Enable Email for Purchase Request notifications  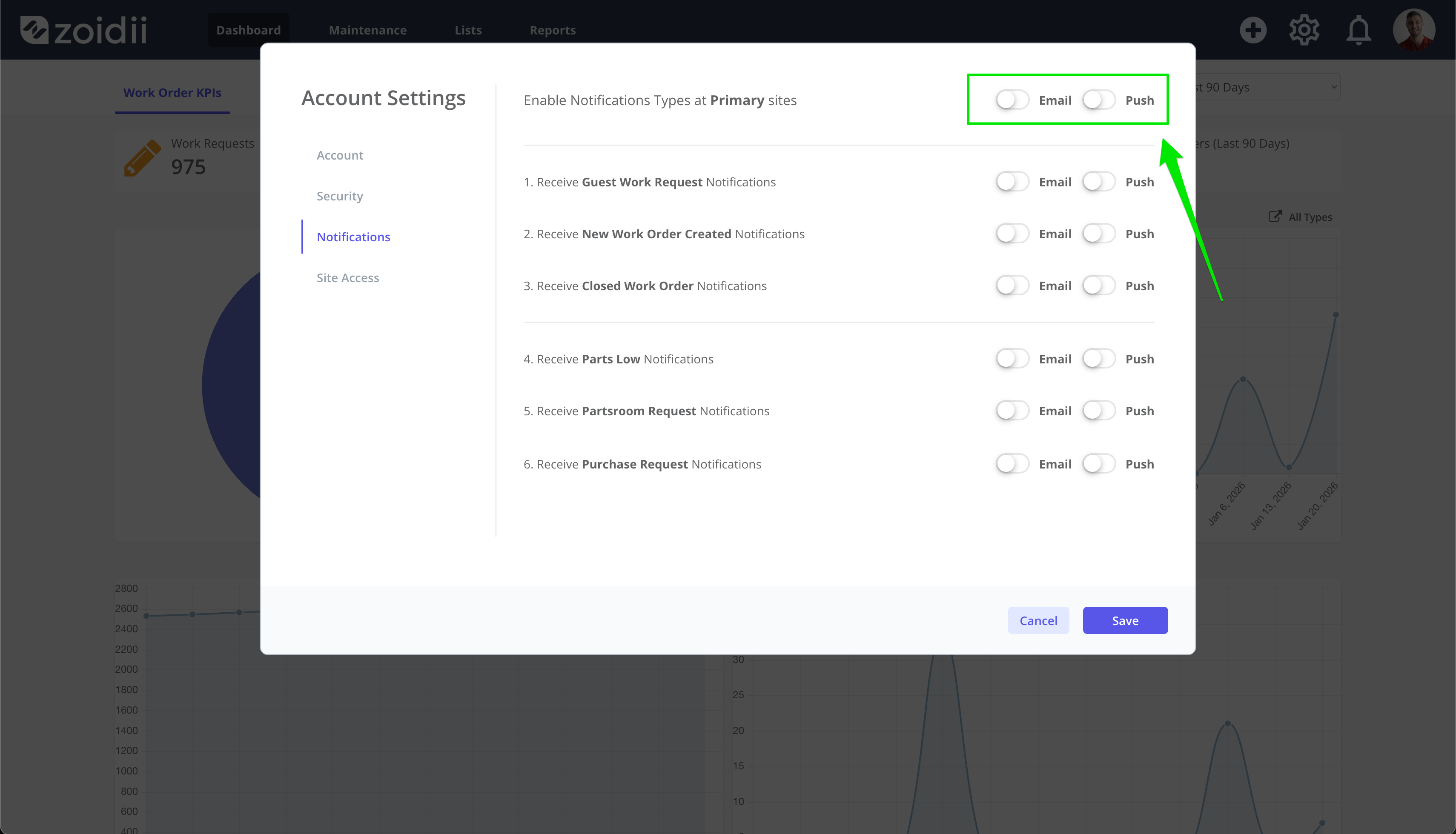pyautogui.click(x=1012, y=463)
